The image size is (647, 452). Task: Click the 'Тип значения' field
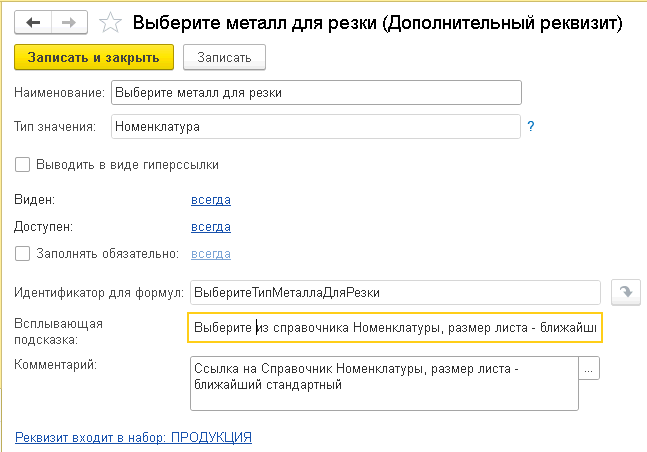point(316,127)
